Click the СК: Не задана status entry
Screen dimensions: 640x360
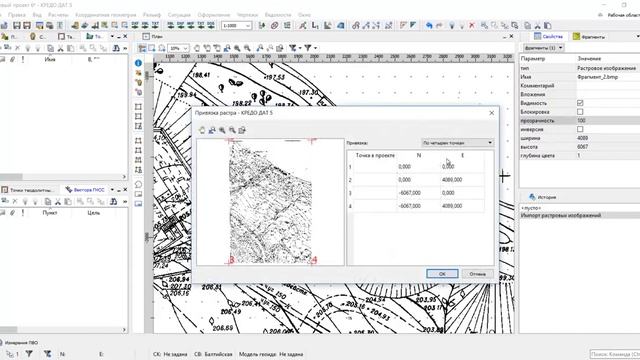tap(170, 354)
